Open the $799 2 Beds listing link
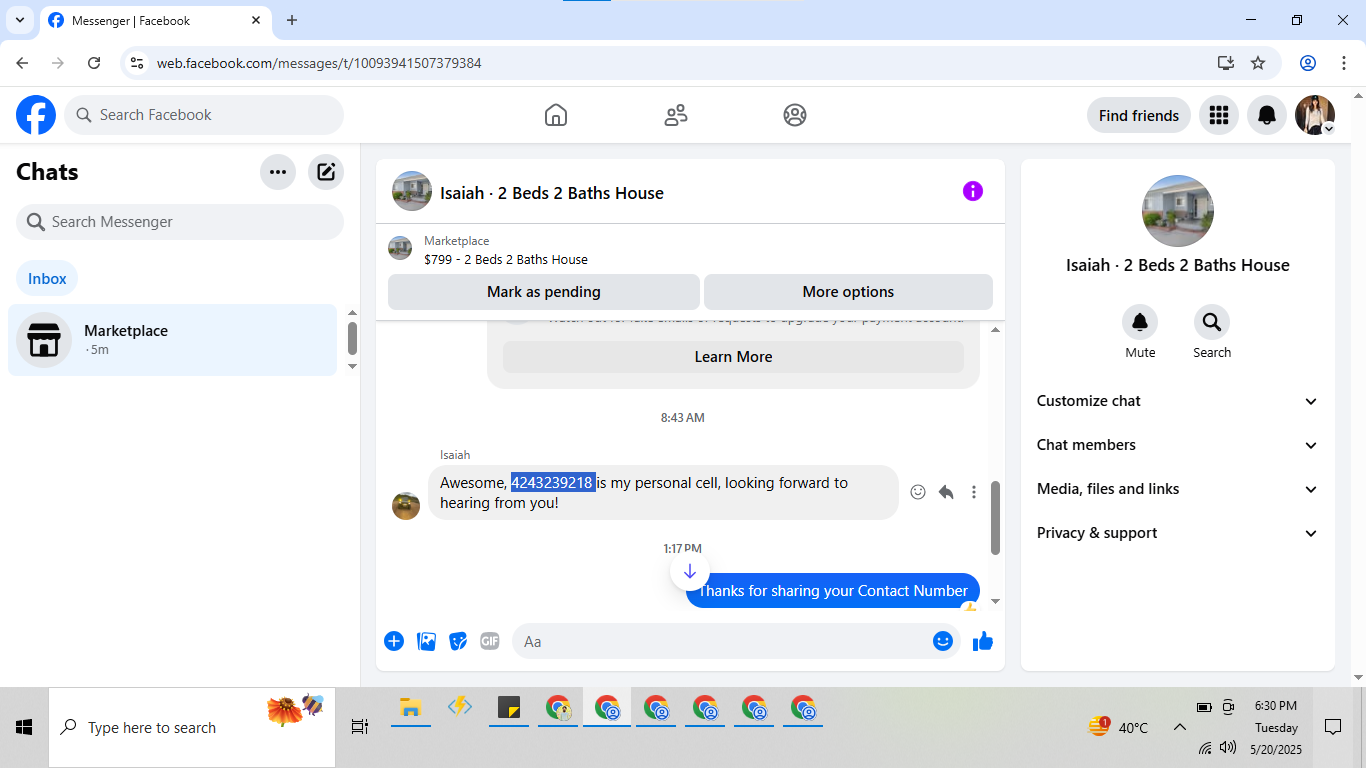 click(x=506, y=260)
